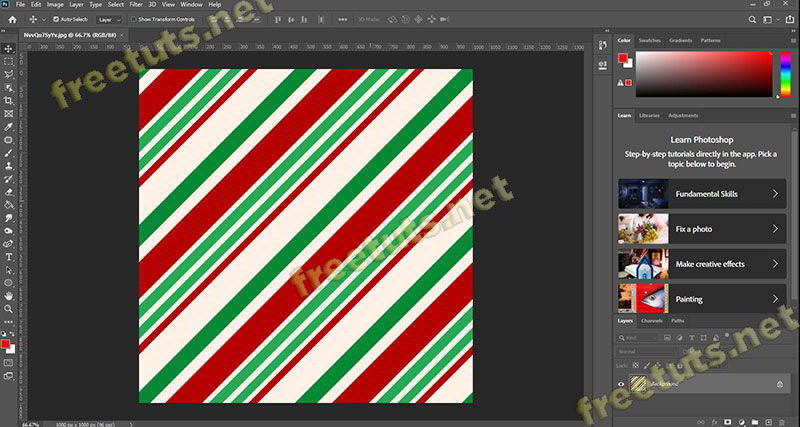Open the Filter menu

pos(136,5)
